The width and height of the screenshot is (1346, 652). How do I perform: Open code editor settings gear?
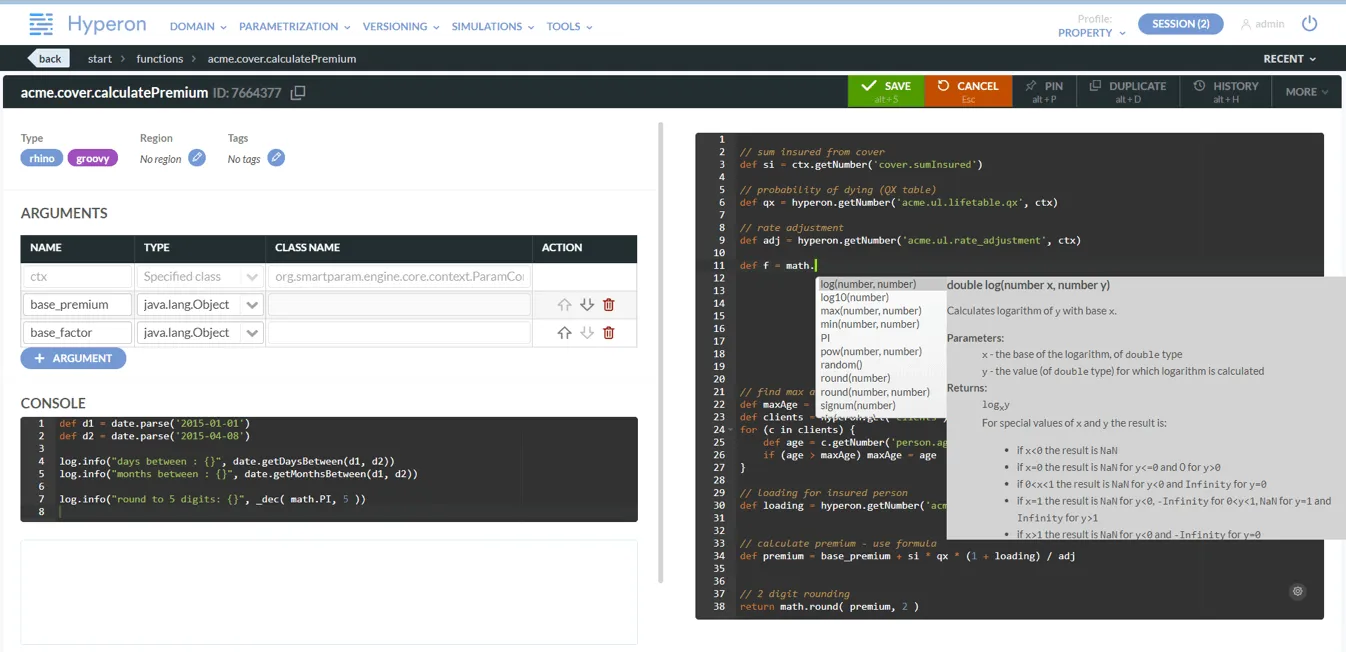click(1297, 591)
